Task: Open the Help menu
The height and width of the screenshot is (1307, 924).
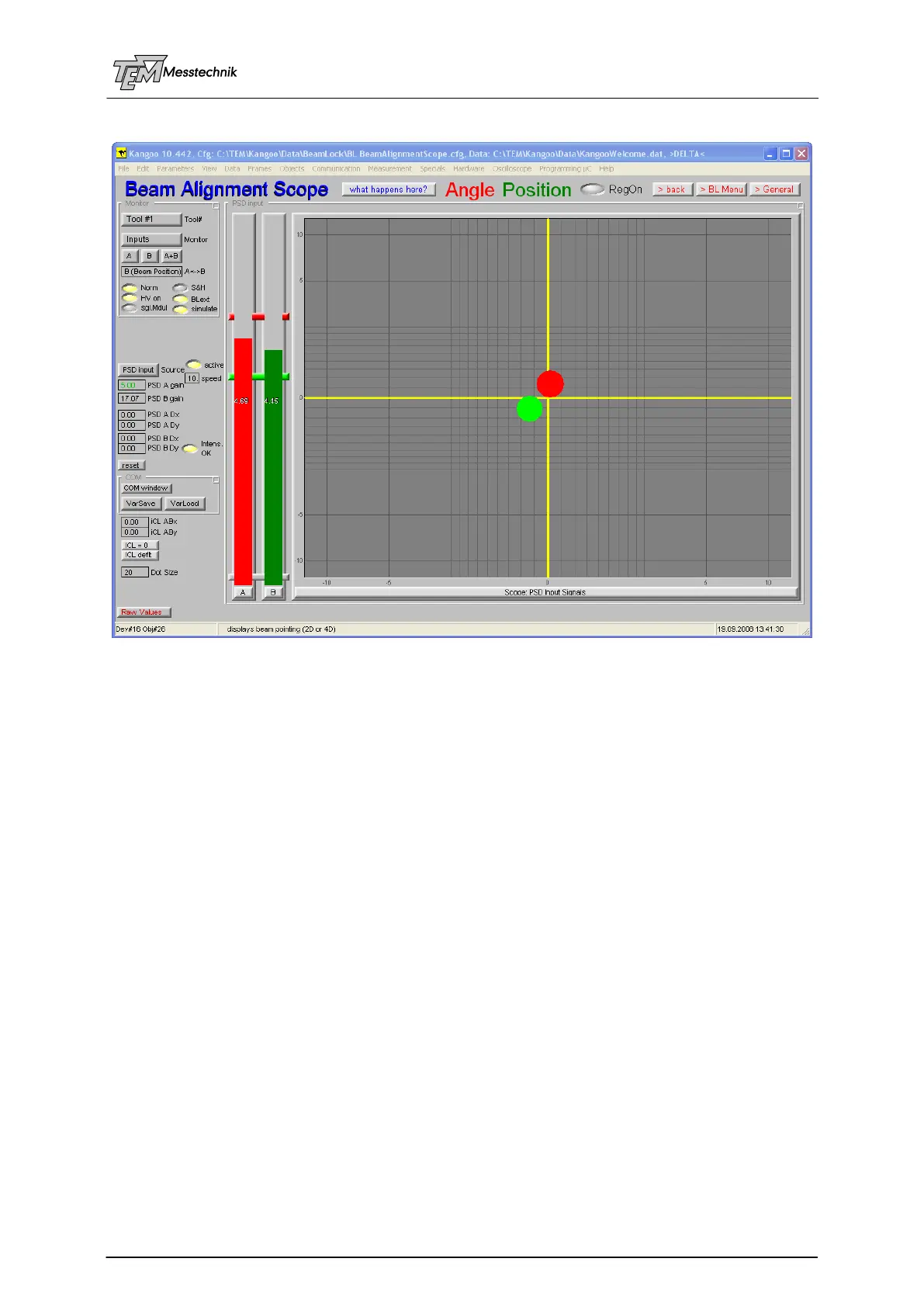Action: pyautogui.click(x=607, y=168)
